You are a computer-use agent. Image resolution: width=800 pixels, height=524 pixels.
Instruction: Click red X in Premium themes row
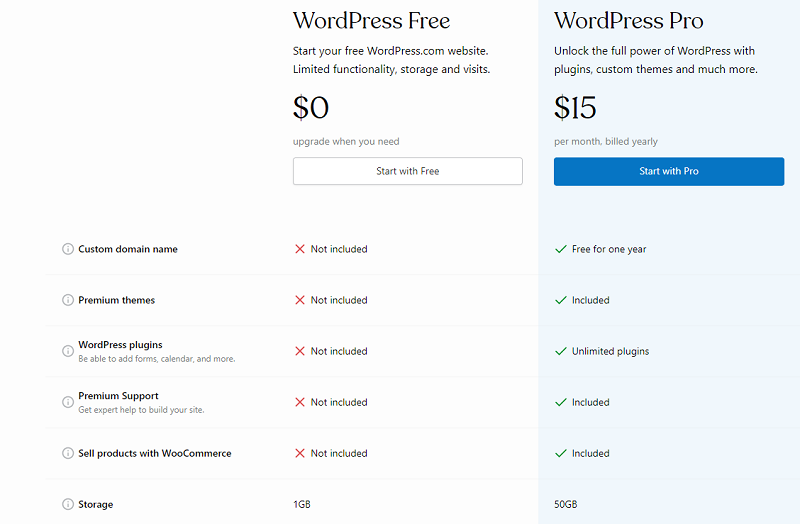[x=300, y=300]
